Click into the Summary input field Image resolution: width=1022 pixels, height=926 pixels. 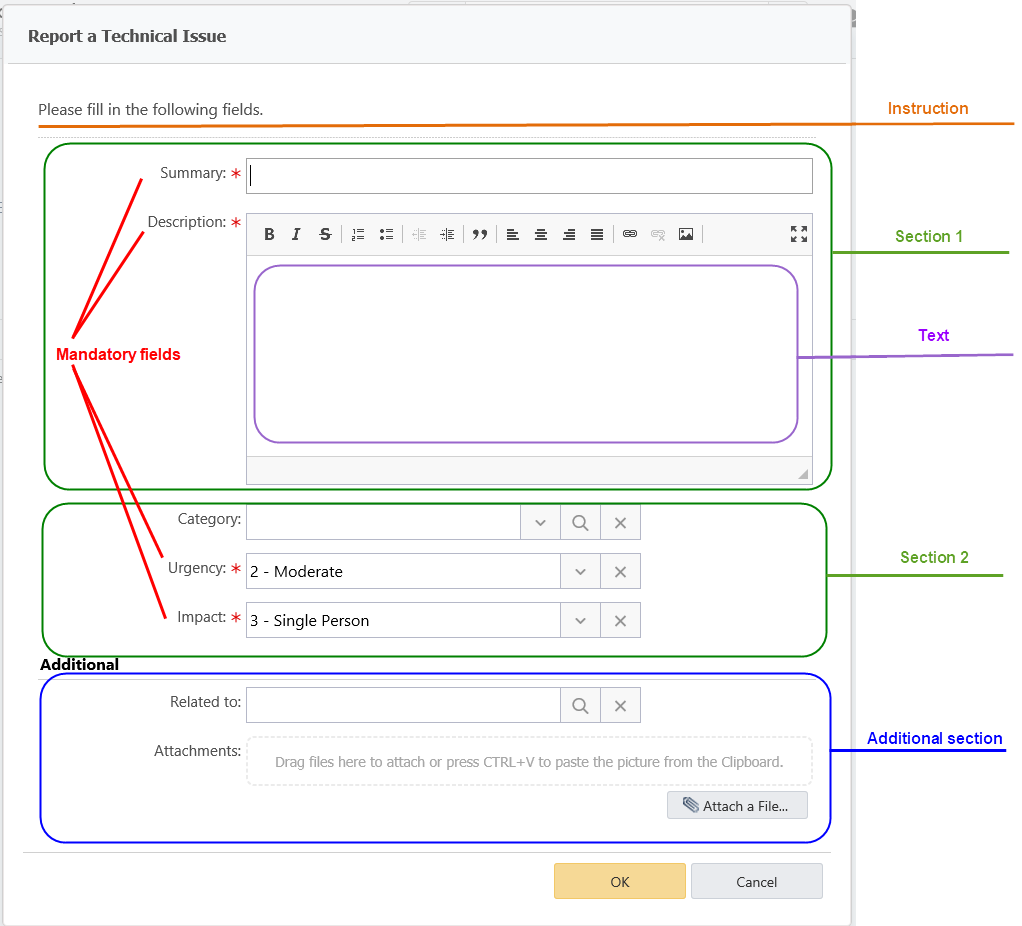coord(530,176)
